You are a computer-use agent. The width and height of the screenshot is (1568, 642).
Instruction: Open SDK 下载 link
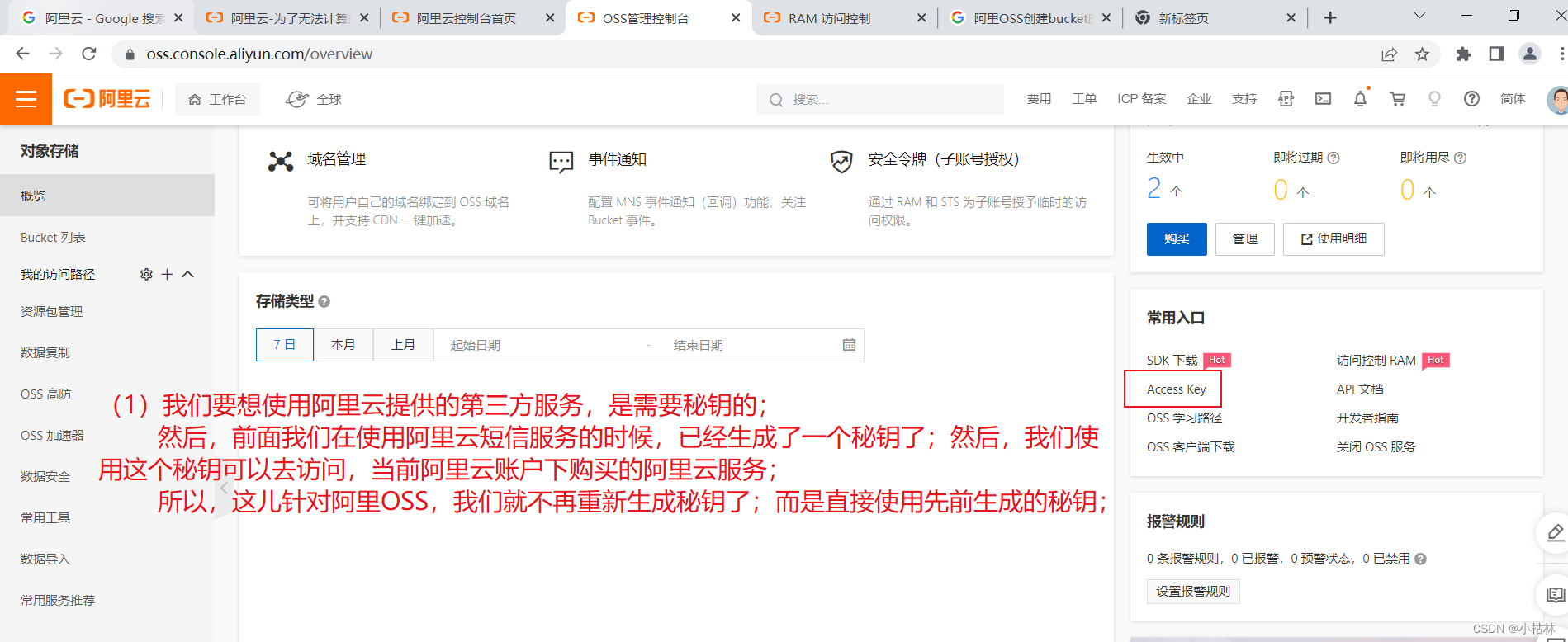pos(1172,360)
